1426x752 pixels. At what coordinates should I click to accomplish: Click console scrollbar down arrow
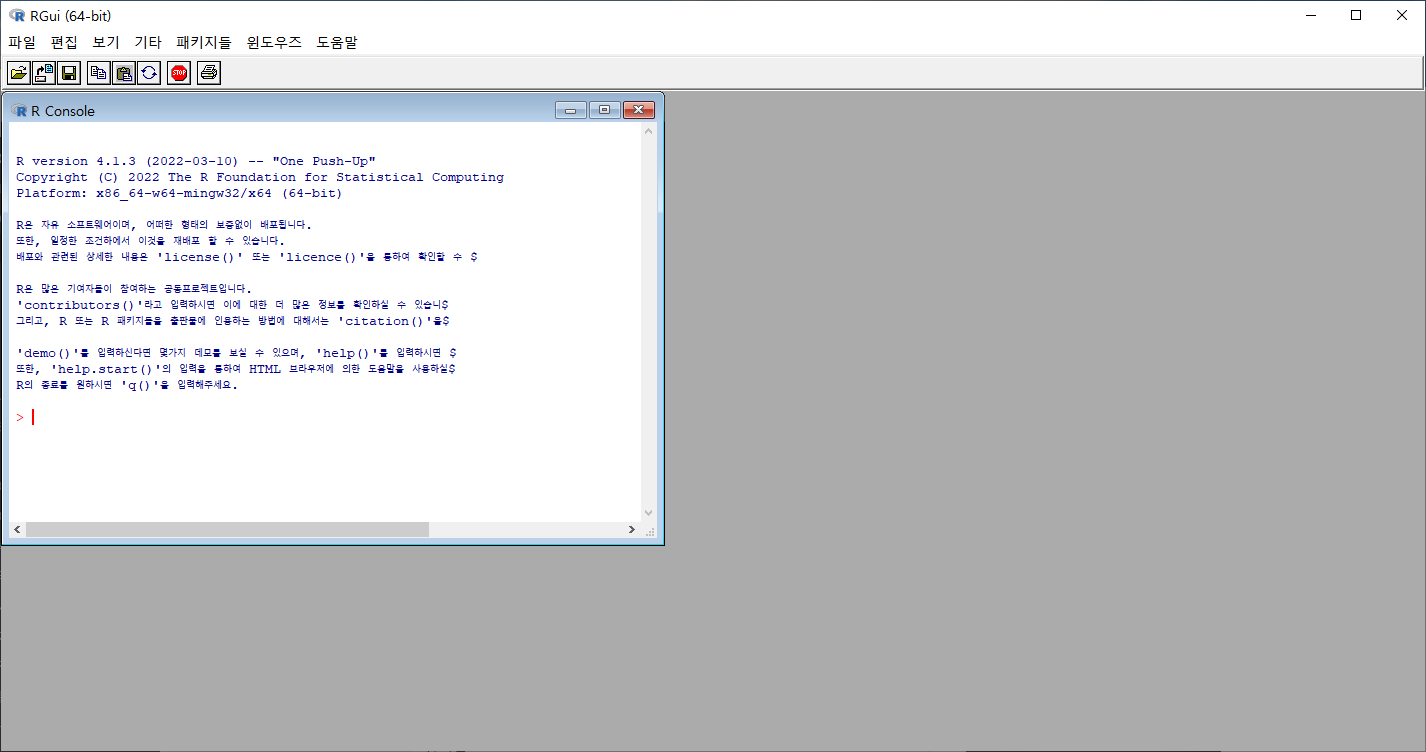648,513
